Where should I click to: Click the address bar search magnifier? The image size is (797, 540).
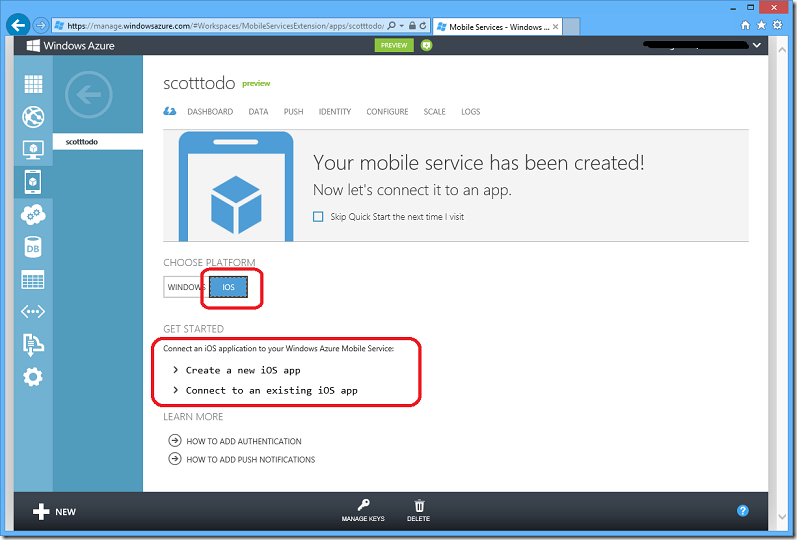(x=391, y=25)
